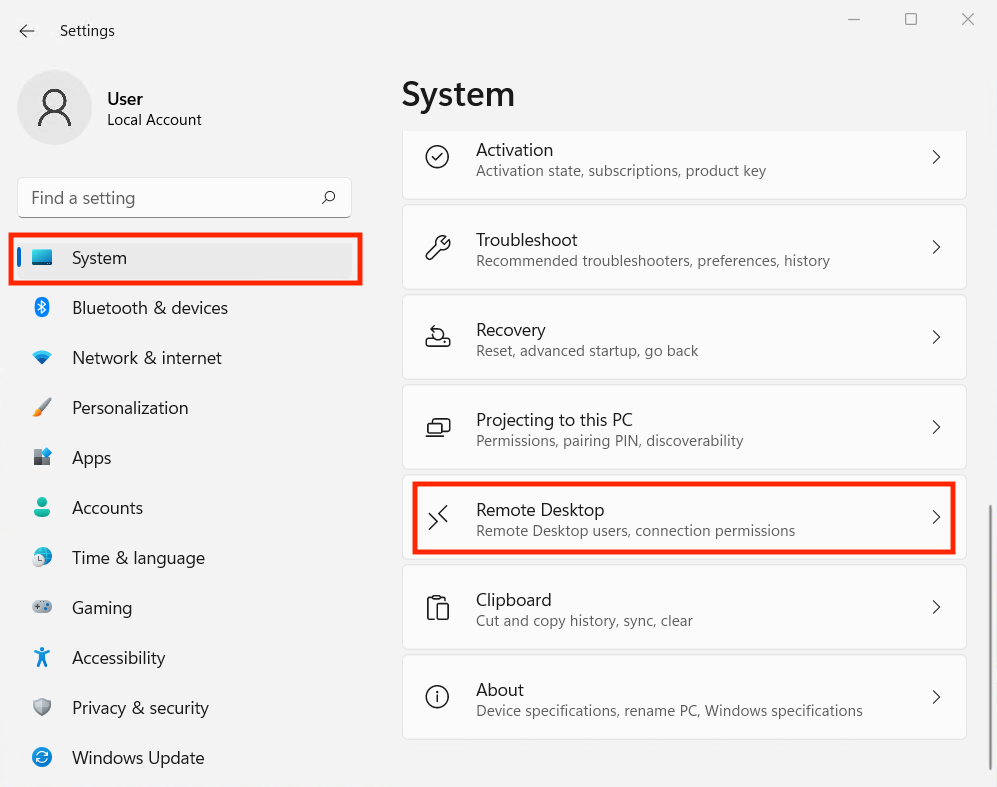Image resolution: width=997 pixels, height=787 pixels.
Task: Open the Remote Desktop chevron arrow
Action: pyautogui.click(x=936, y=517)
